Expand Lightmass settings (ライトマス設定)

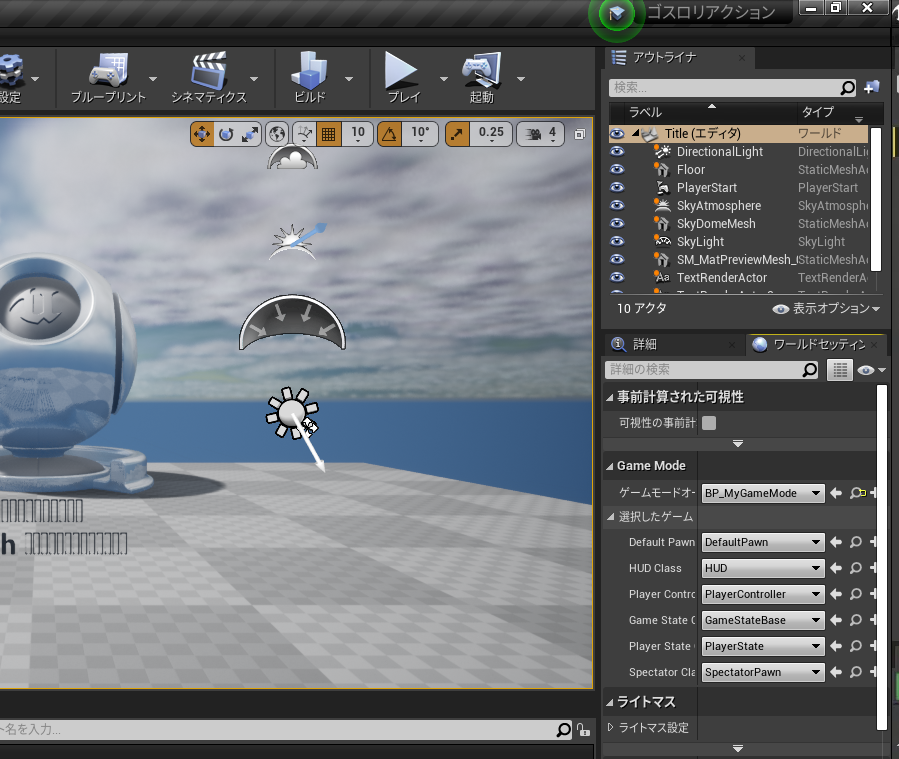click(610, 727)
